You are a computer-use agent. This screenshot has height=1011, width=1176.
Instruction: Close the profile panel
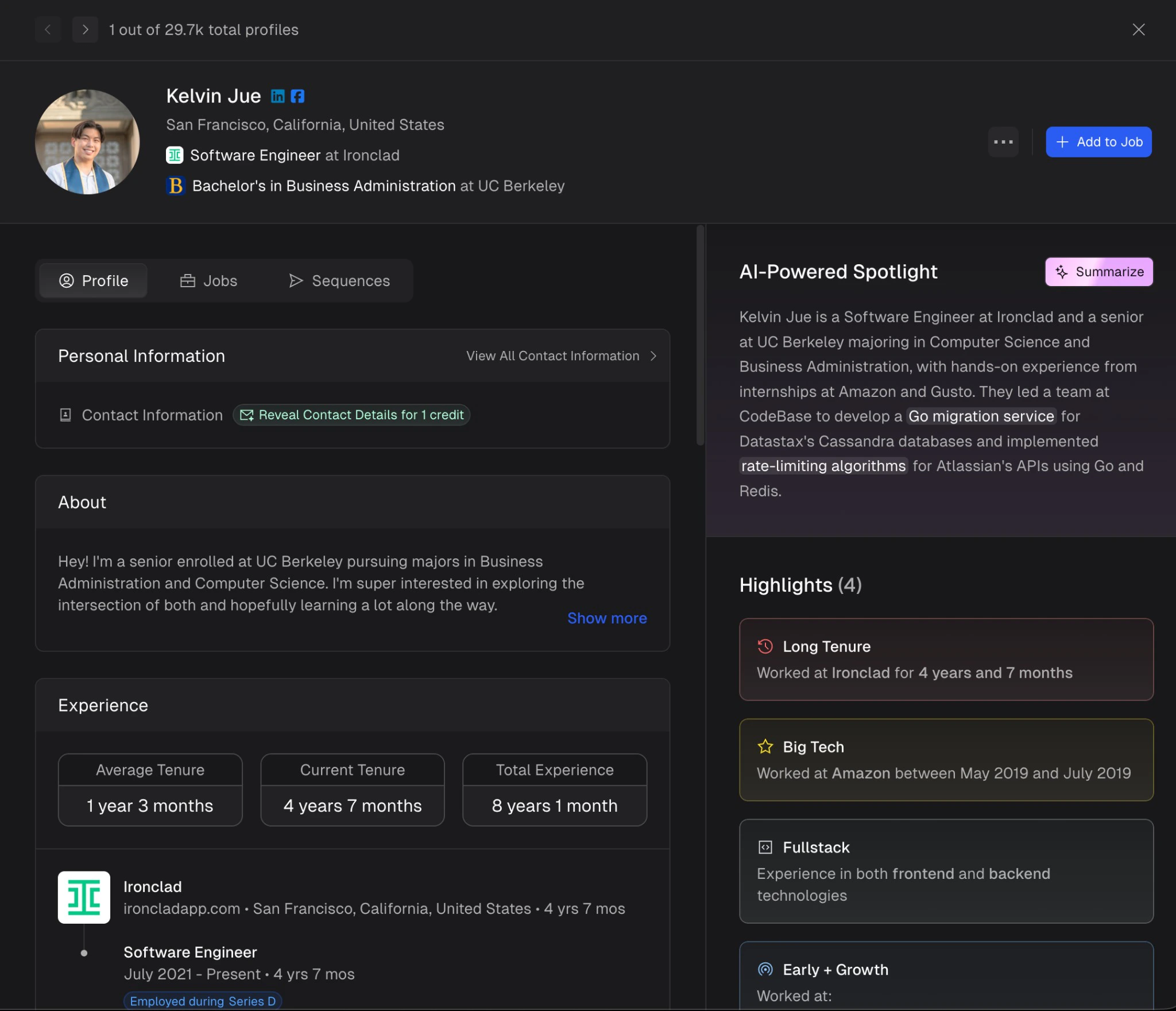(x=1139, y=29)
